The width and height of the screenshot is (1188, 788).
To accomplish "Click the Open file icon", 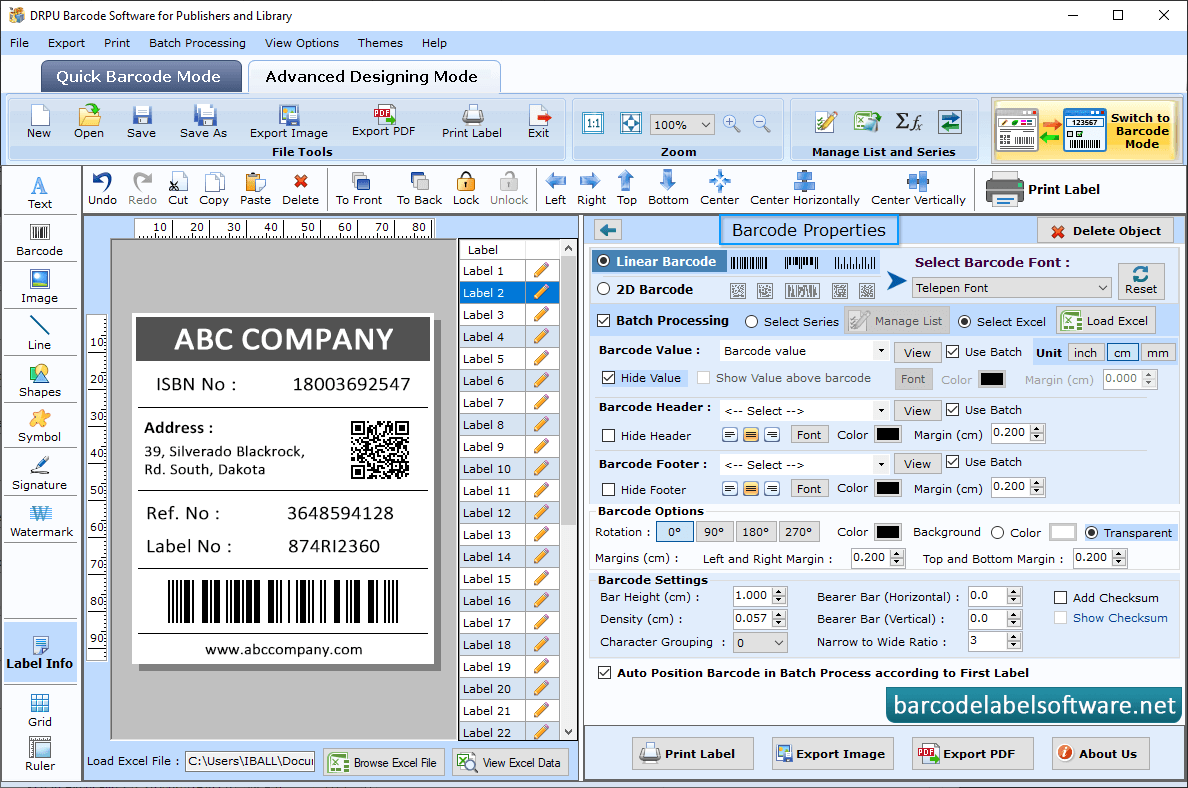I will (x=89, y=122).
